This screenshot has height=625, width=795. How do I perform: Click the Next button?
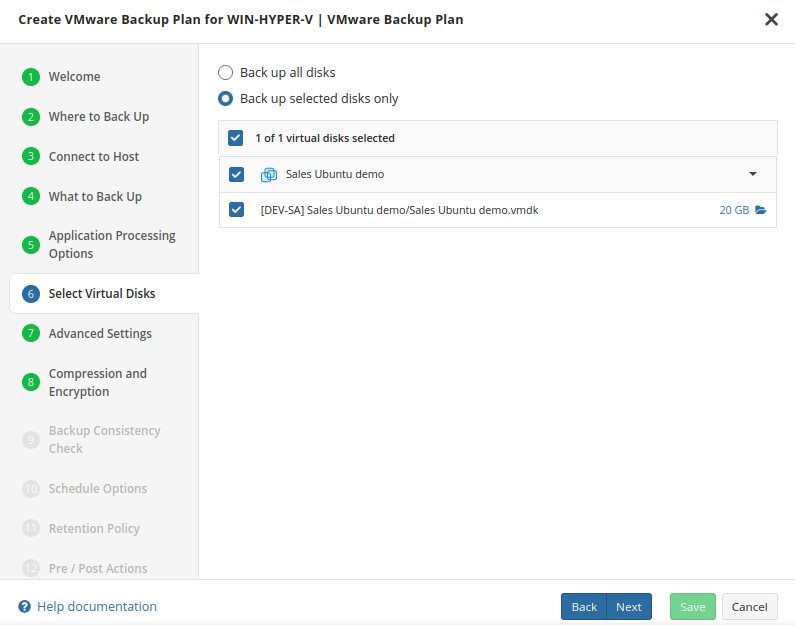pos(629,607)
